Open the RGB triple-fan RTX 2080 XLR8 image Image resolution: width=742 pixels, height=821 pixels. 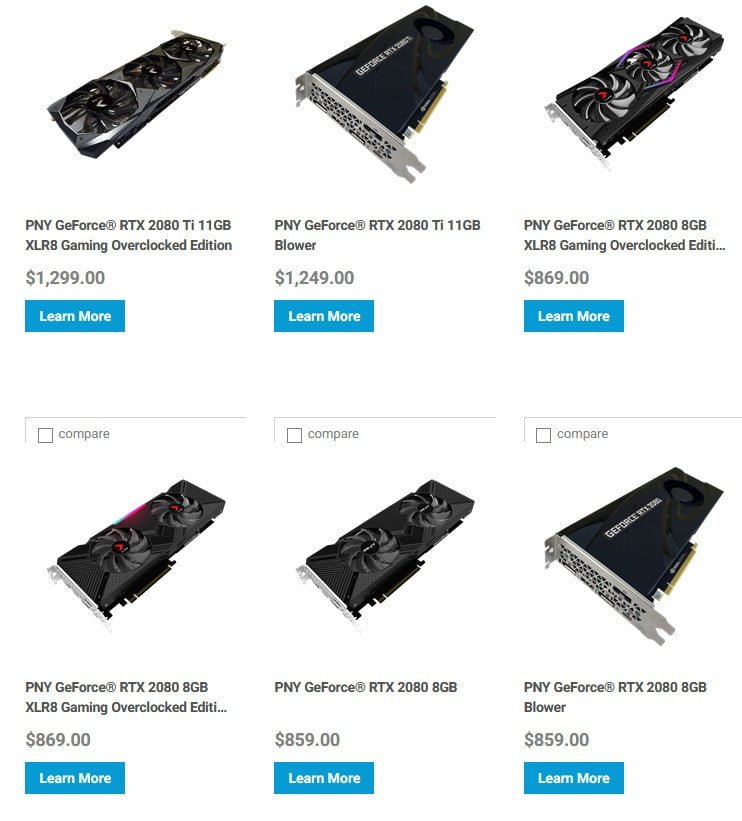tap(635, 93)
